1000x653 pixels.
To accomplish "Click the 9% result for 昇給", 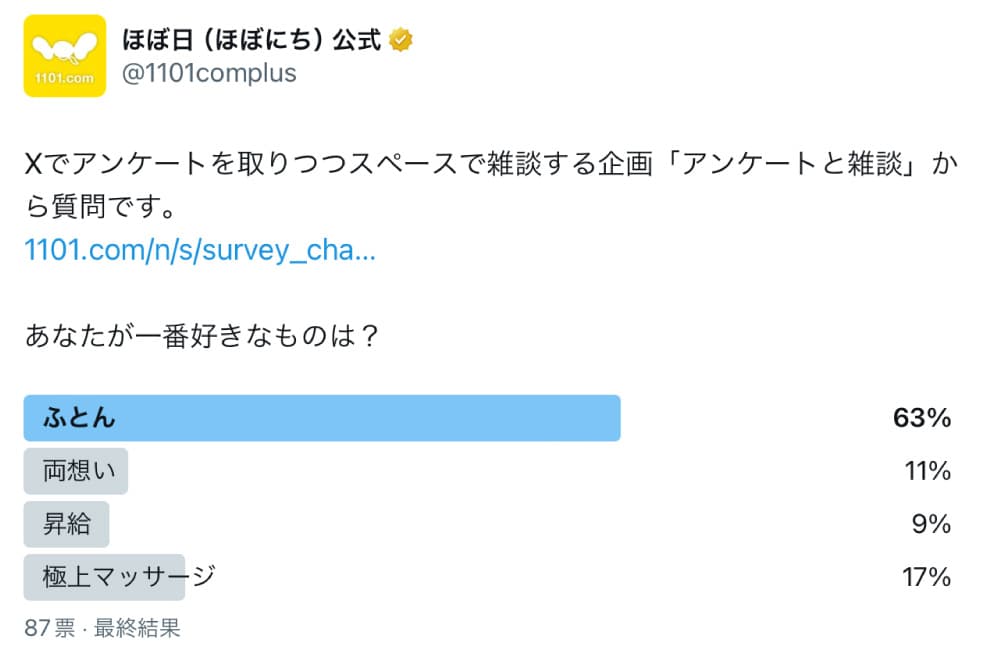I will [x=931, y=524].
